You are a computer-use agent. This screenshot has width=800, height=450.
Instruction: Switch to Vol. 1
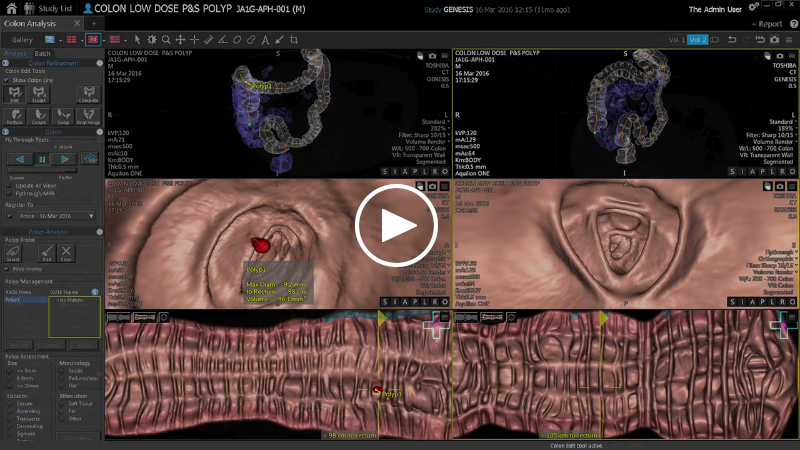677,40
